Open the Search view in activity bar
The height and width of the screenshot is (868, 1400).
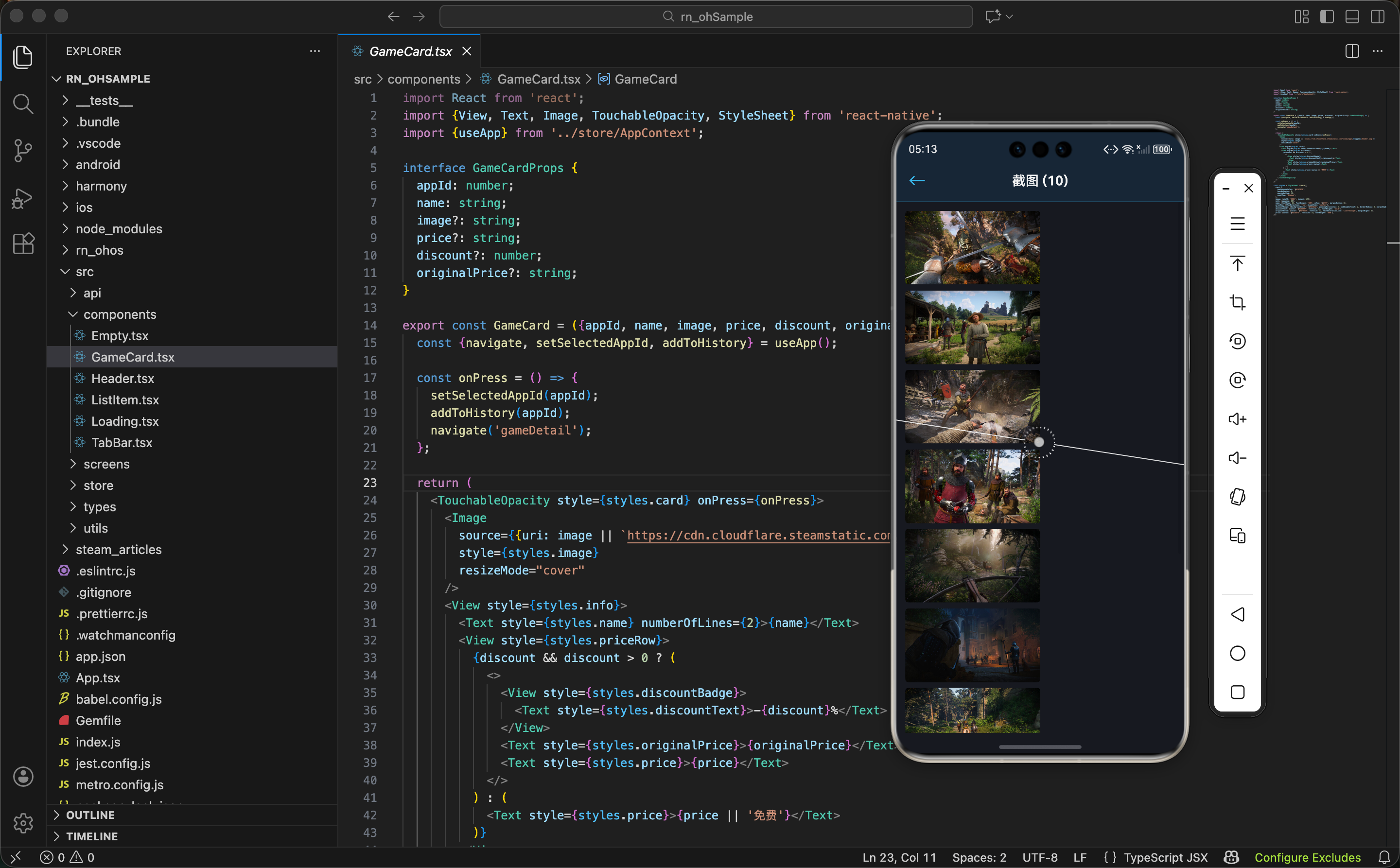click(23, 104)
